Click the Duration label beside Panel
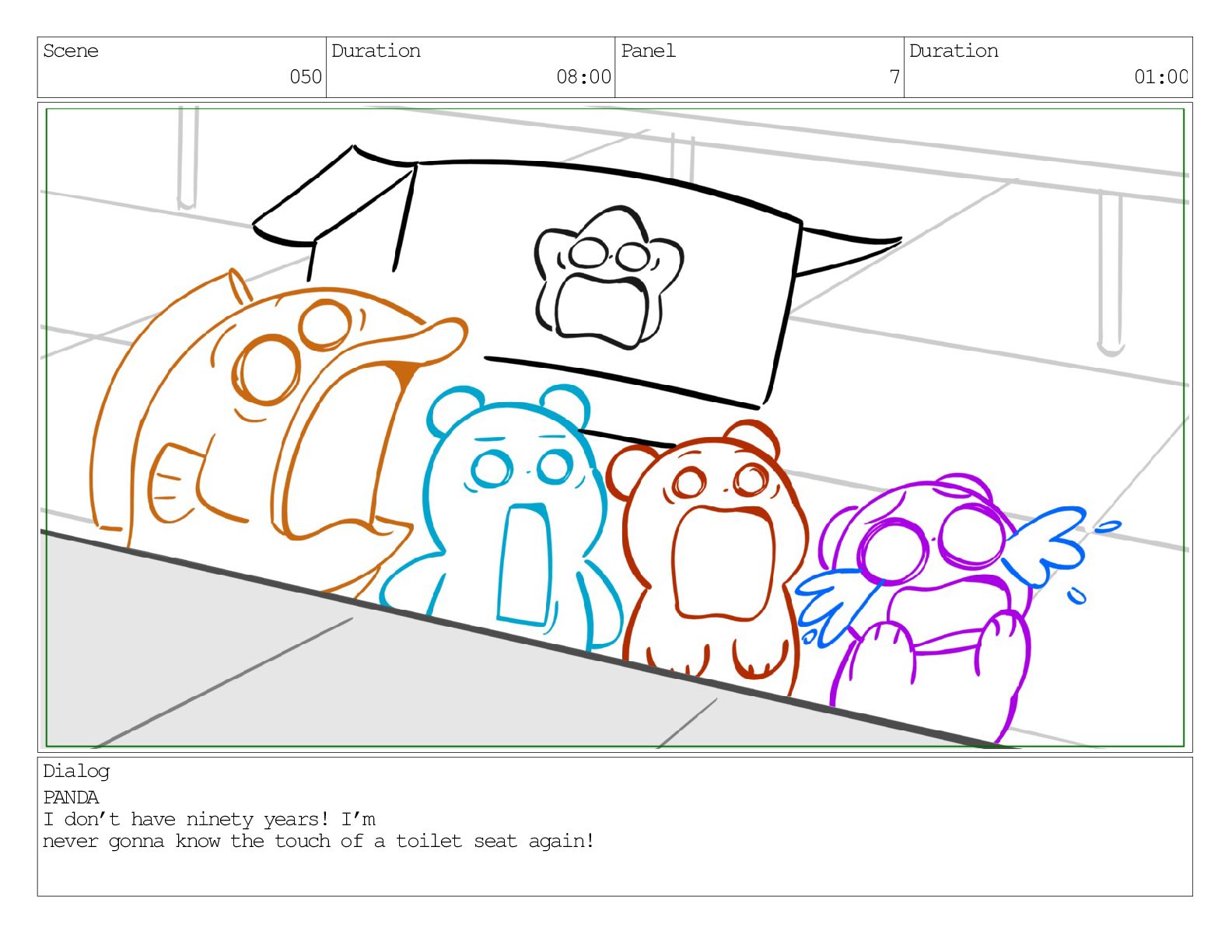 tap(954, 51)
